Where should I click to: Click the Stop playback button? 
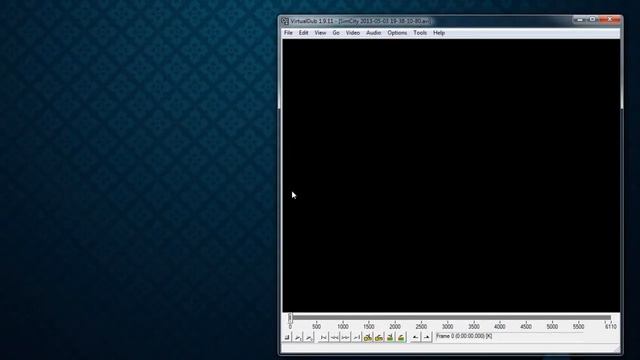[287, 337]
